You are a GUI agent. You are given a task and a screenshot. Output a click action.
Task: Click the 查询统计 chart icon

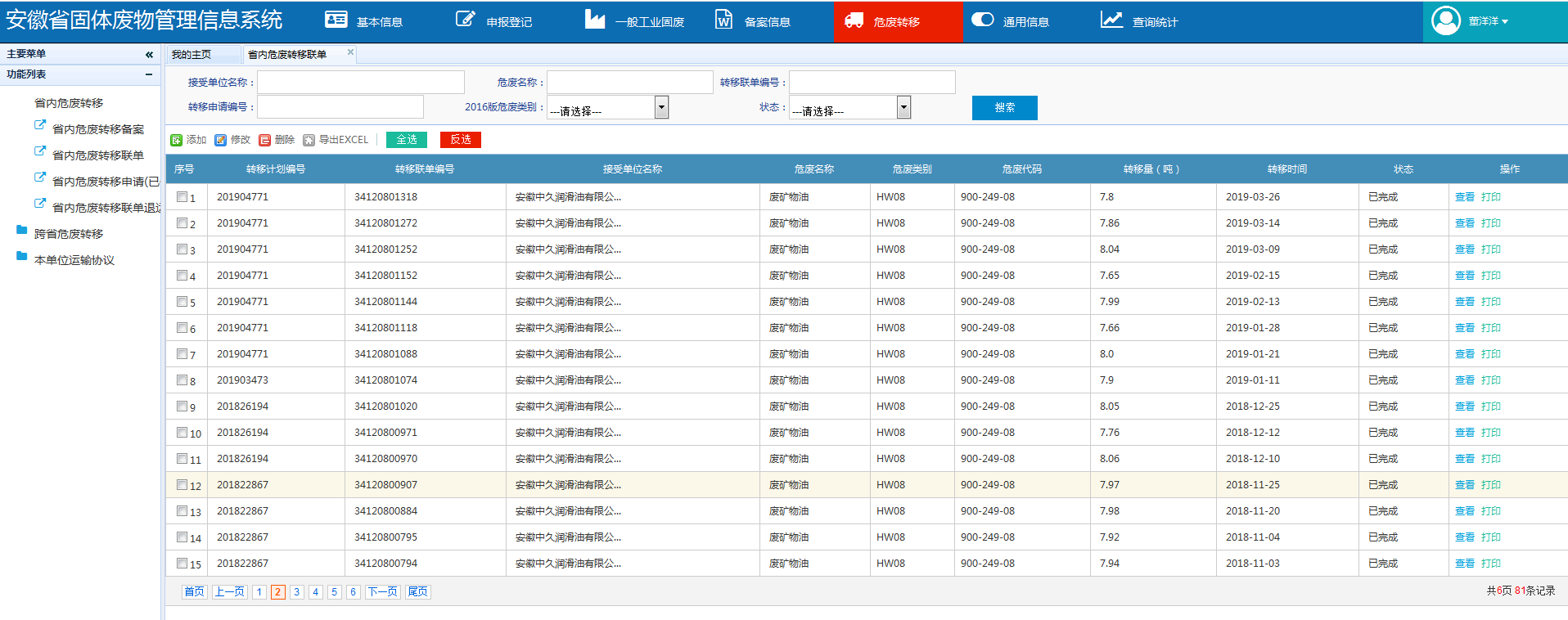click(1111, 20)
